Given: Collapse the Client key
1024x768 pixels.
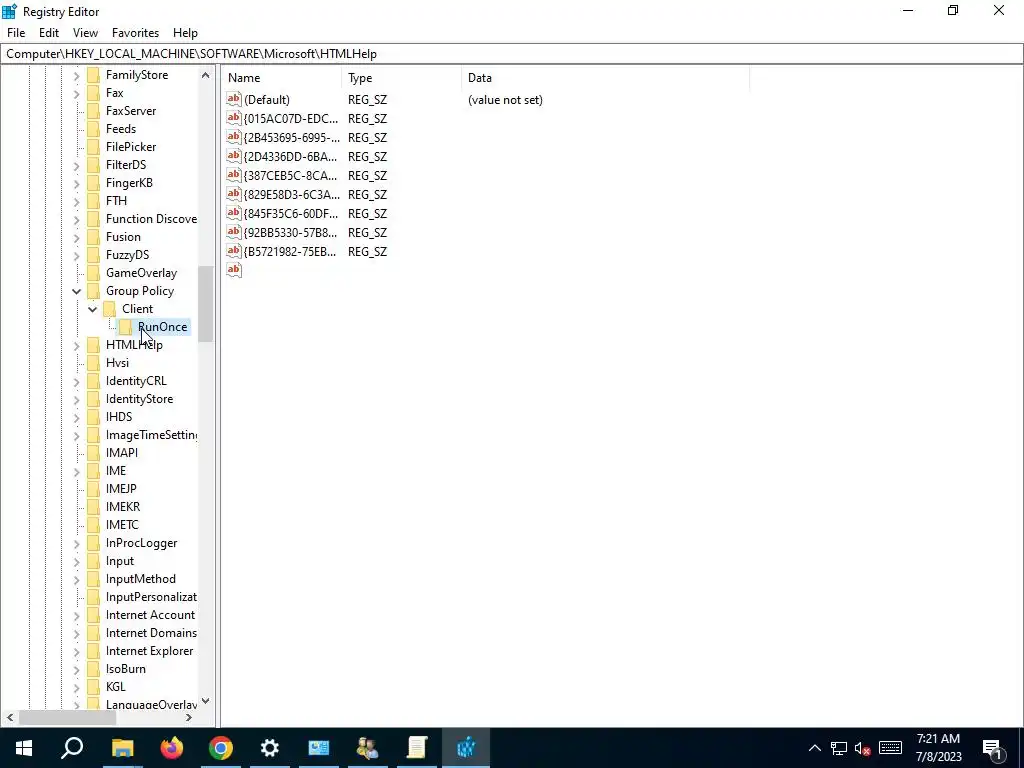Looking at the screenshot, I should pos(93,309).
